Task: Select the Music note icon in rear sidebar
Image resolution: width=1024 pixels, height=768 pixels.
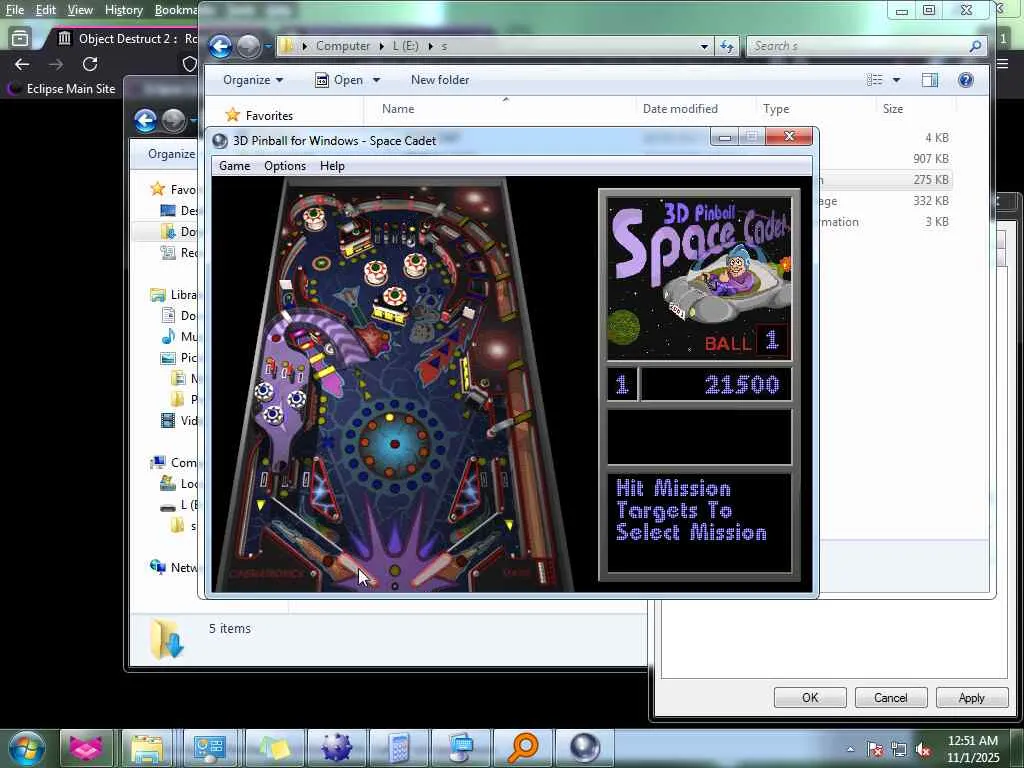Action: pos(168,336)
